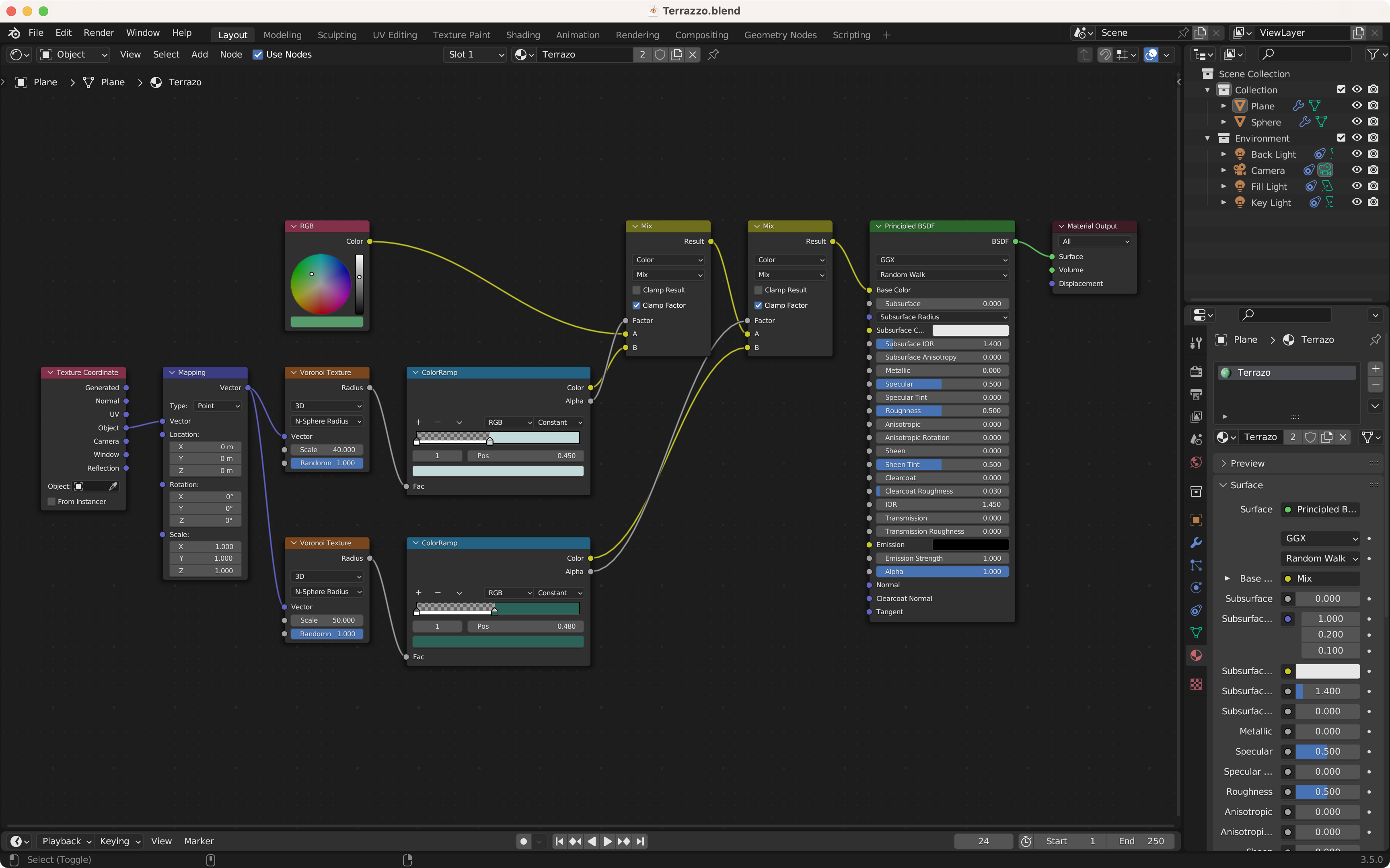1390x868 pixels.
Task: Click the World properties tab icon
Action: (1196, 463)
